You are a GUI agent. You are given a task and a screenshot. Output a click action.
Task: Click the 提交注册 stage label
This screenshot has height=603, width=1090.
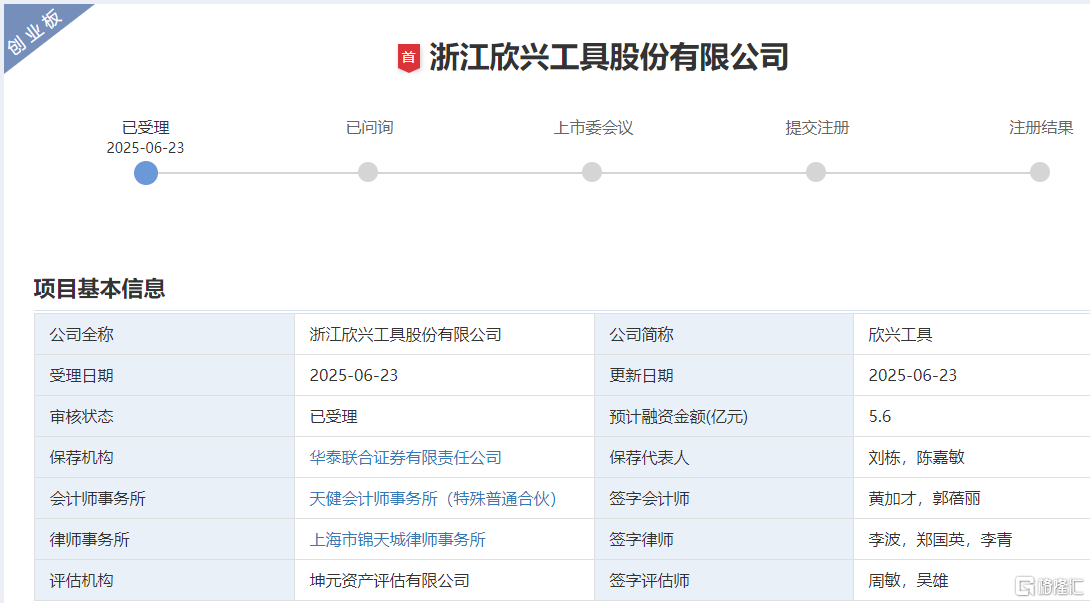coord(817,128)
